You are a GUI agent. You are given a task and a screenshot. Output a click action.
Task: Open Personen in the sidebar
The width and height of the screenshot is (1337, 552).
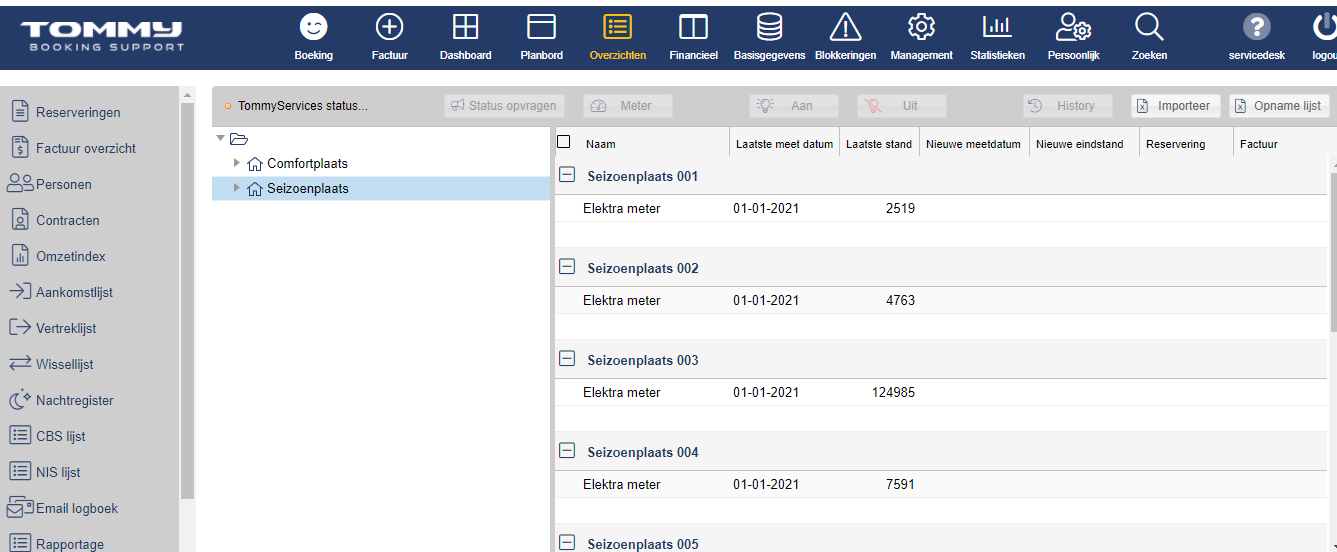point(64,184)
